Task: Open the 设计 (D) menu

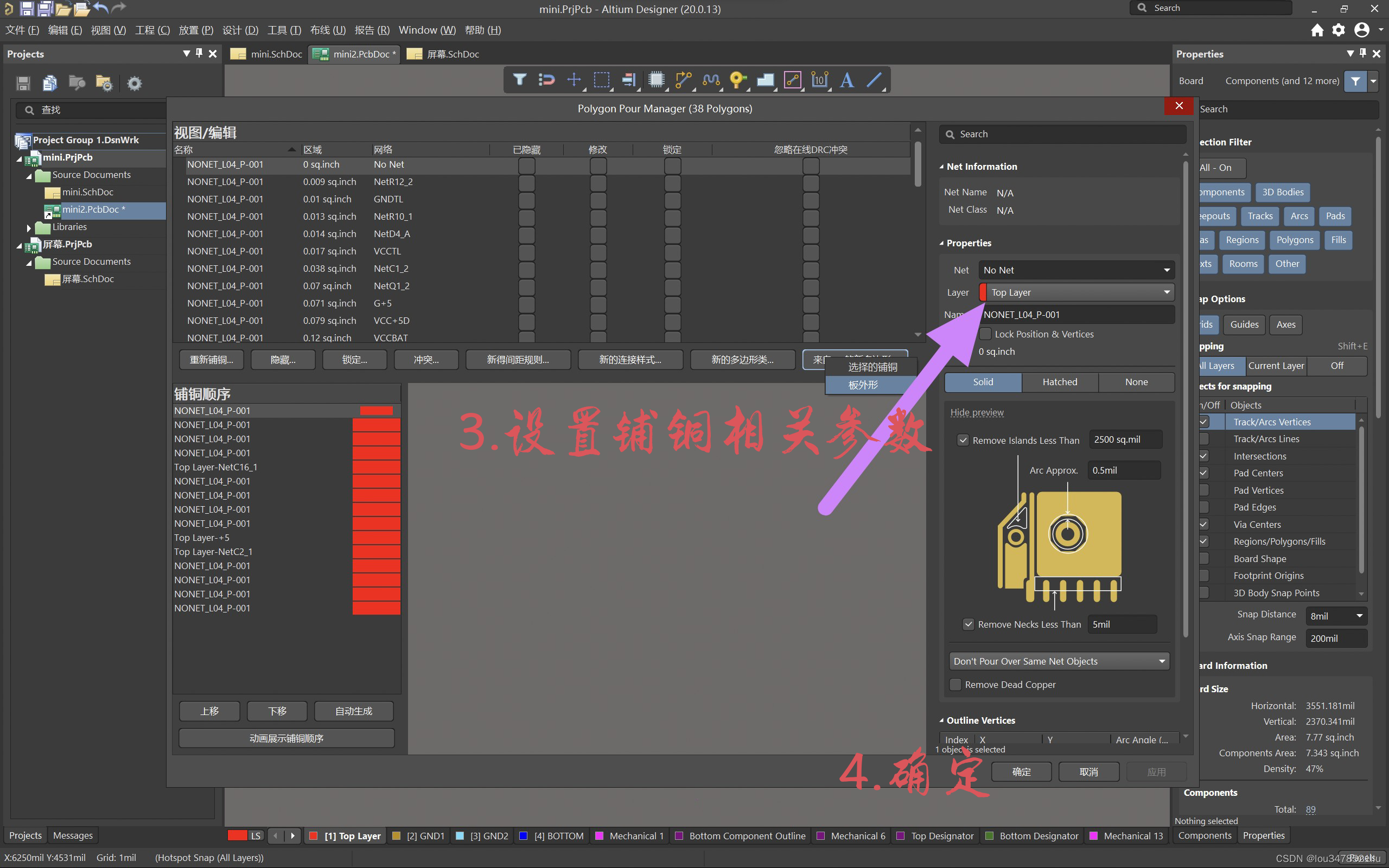Action: click(x=240, y=30)
